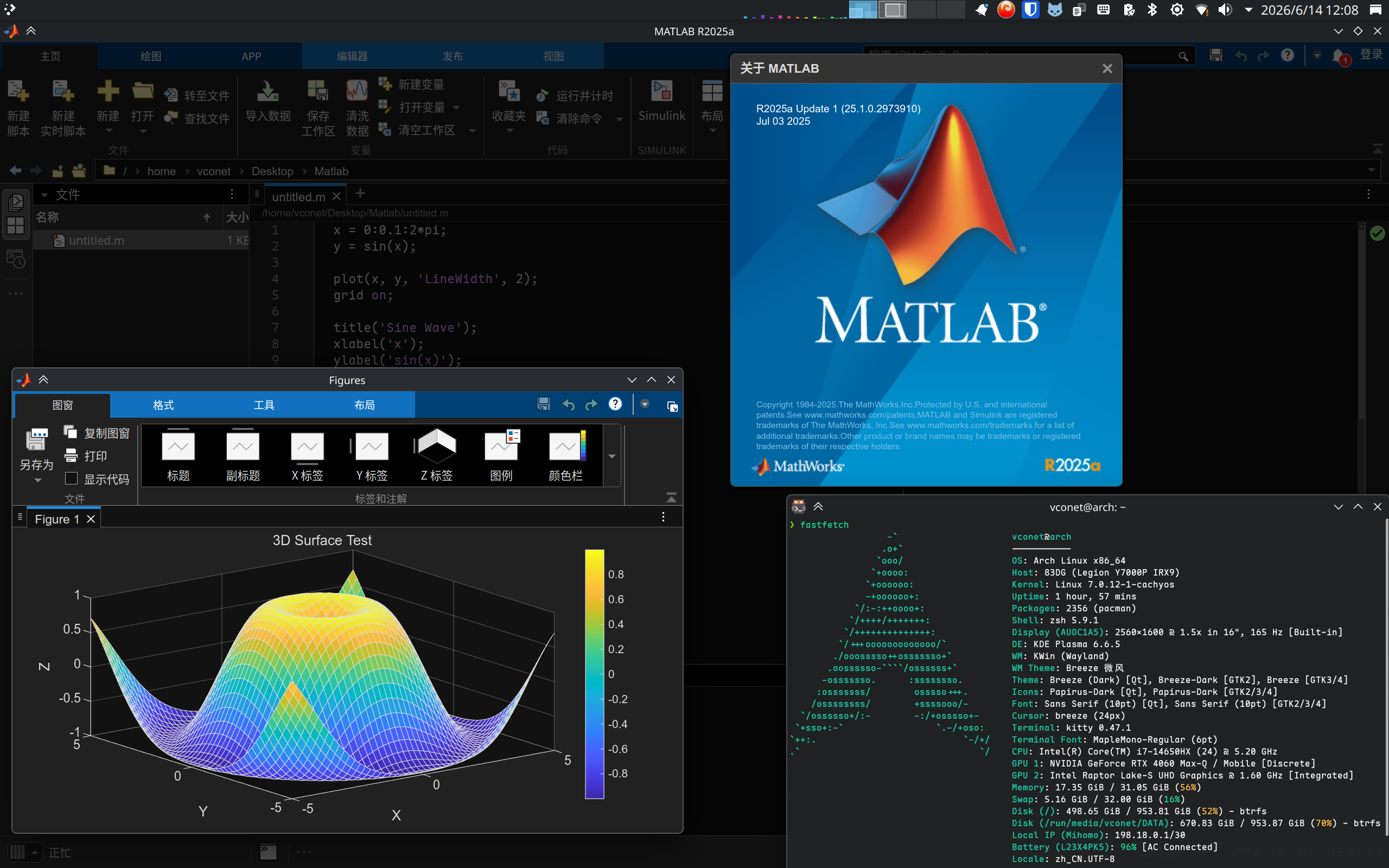Add a Z 标签 label
Screen dimensions: 1389x868
click(437, 455)
